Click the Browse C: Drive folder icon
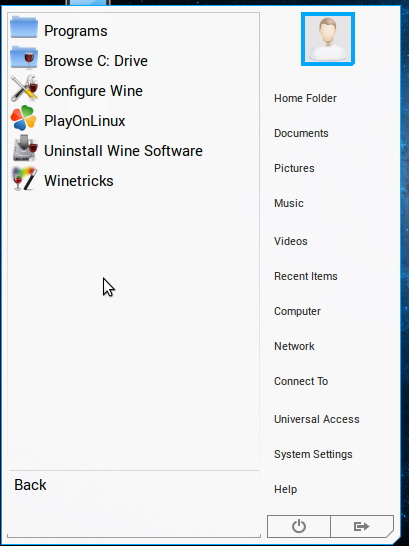This screenshot has width=409, height=546. click(24, 57)
